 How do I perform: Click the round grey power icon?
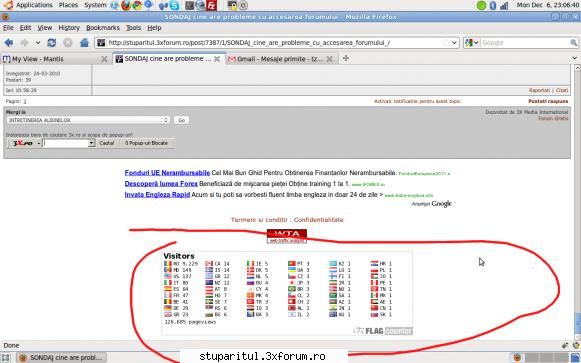pos(243,5)
